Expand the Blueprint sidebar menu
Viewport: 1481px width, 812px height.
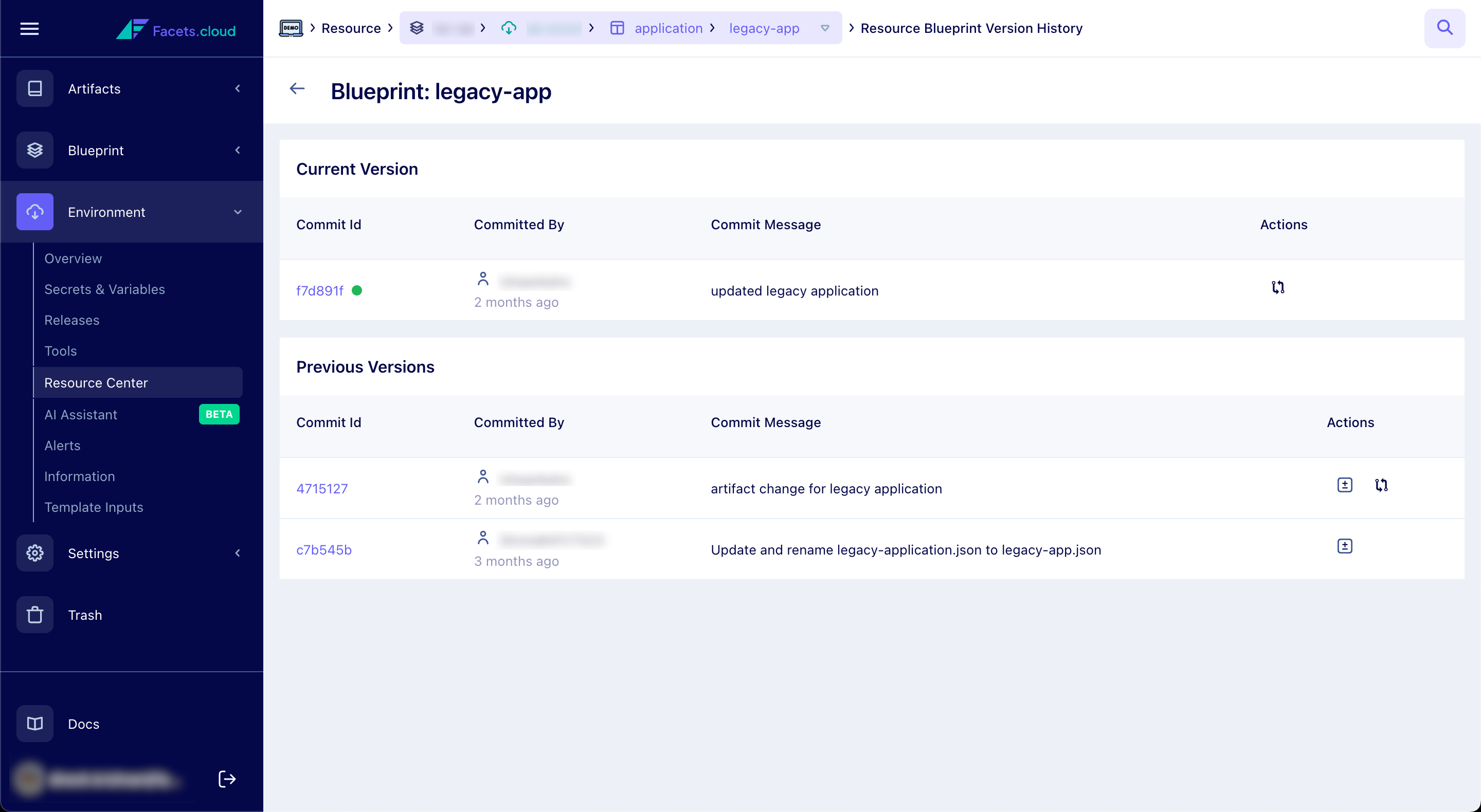(x=238, y=151)
